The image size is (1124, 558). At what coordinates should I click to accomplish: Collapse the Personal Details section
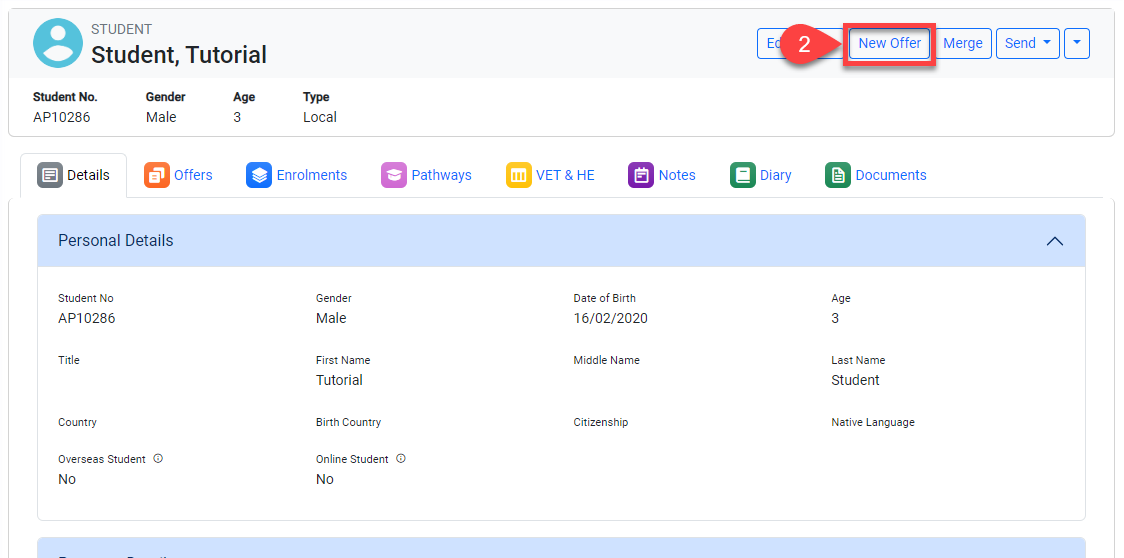pos(1054,241)
